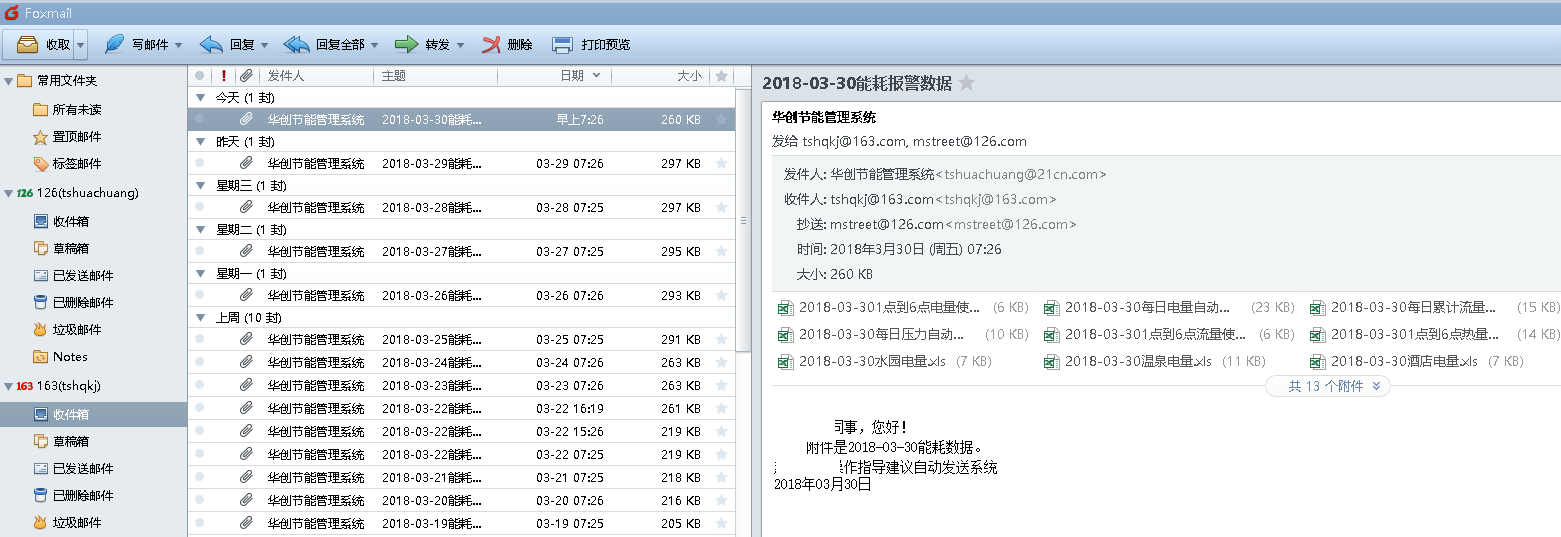Viewport: 1561px width, 537px height.
Task: Click the 删除 delete icon
Action: [491, 45]
